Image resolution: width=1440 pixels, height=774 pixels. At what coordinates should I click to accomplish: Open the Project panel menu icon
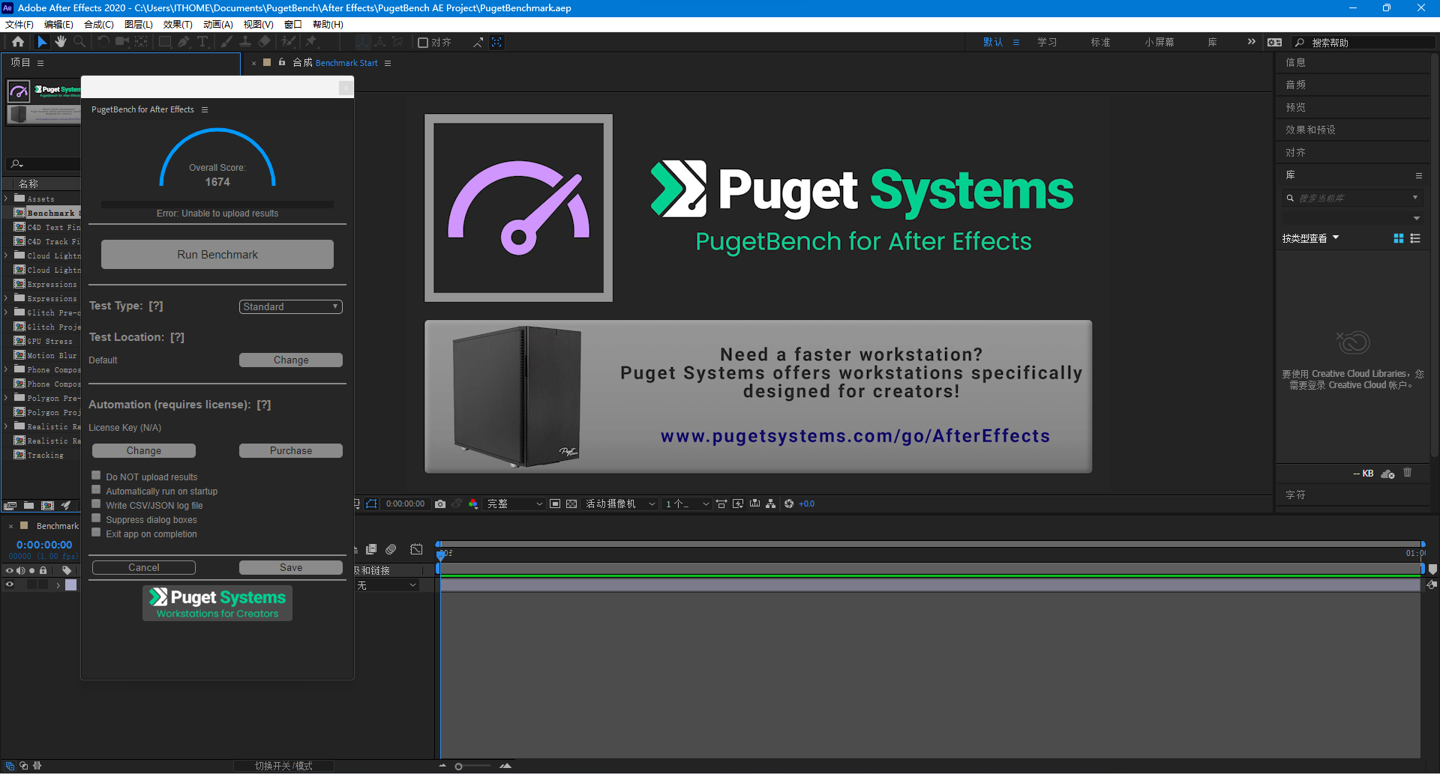41,63
